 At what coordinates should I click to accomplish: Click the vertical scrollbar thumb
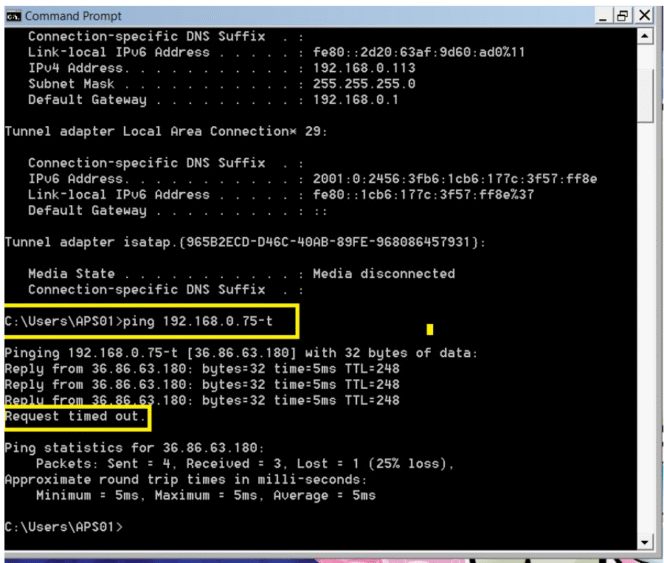click(x=645, y=95)
